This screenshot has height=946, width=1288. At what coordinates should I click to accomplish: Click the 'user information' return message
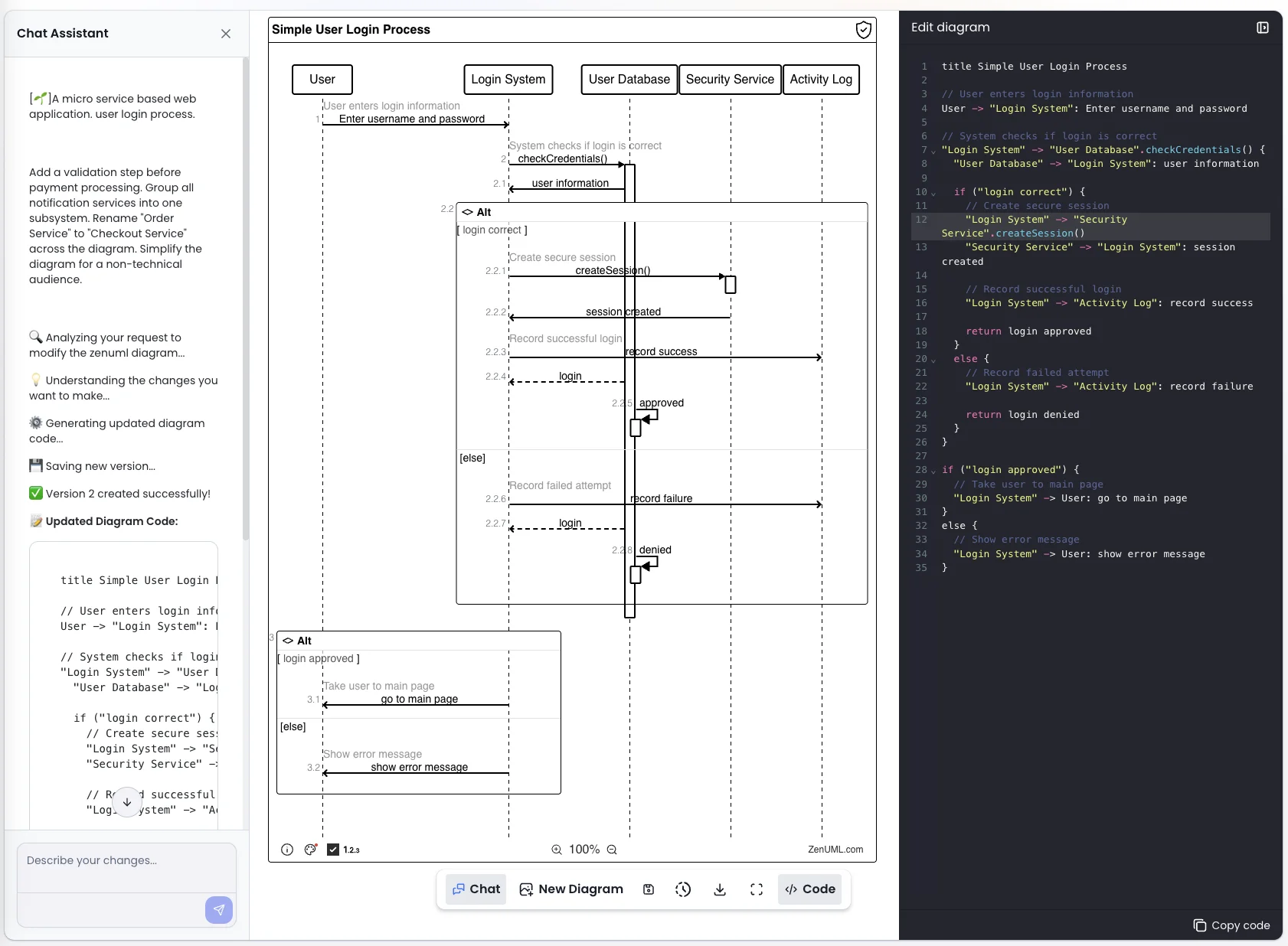click(570, 183)
